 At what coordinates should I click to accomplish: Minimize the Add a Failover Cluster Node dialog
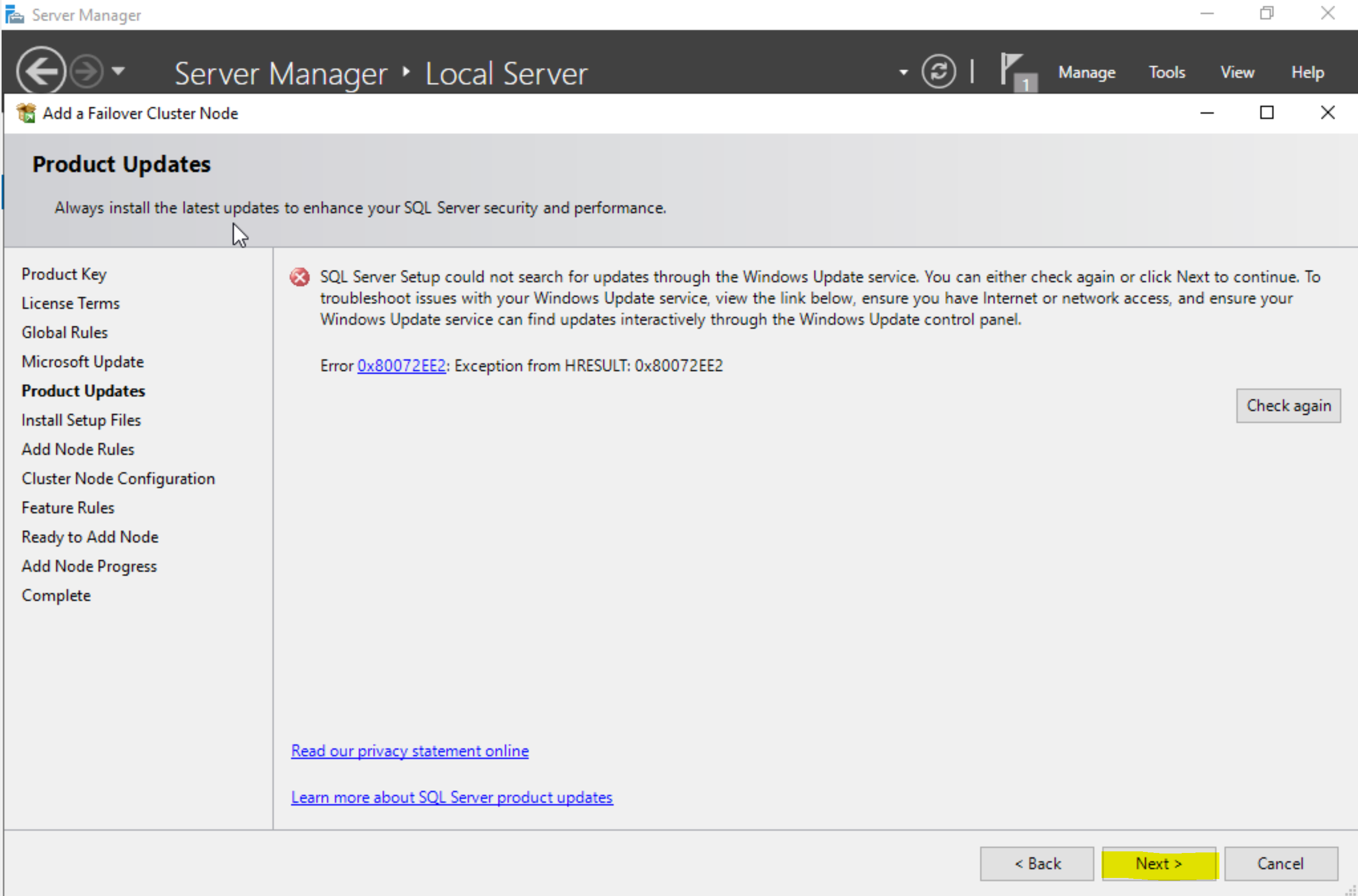tap(1207, 113)
